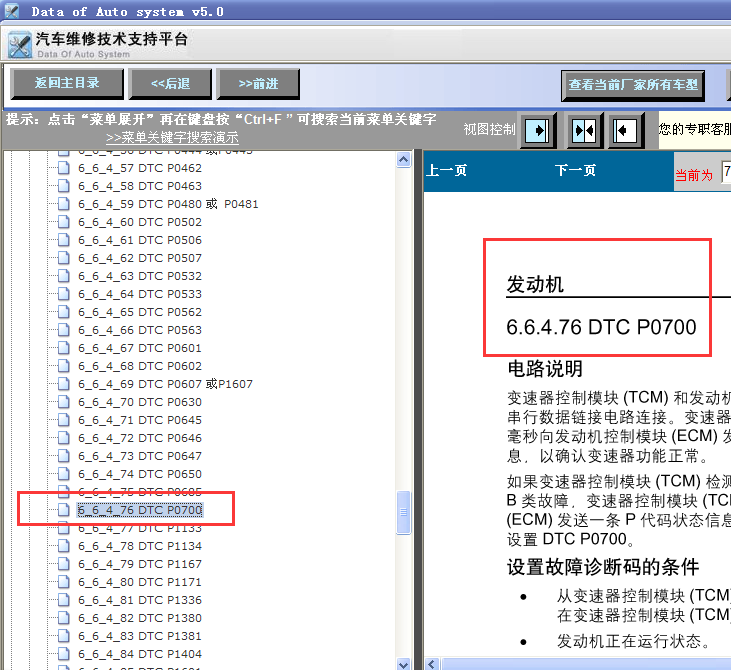Screen dimensions: 731x670
Task: Click page icon beside 6_6_4_73 DTC P0647
Action: point(64,456)
